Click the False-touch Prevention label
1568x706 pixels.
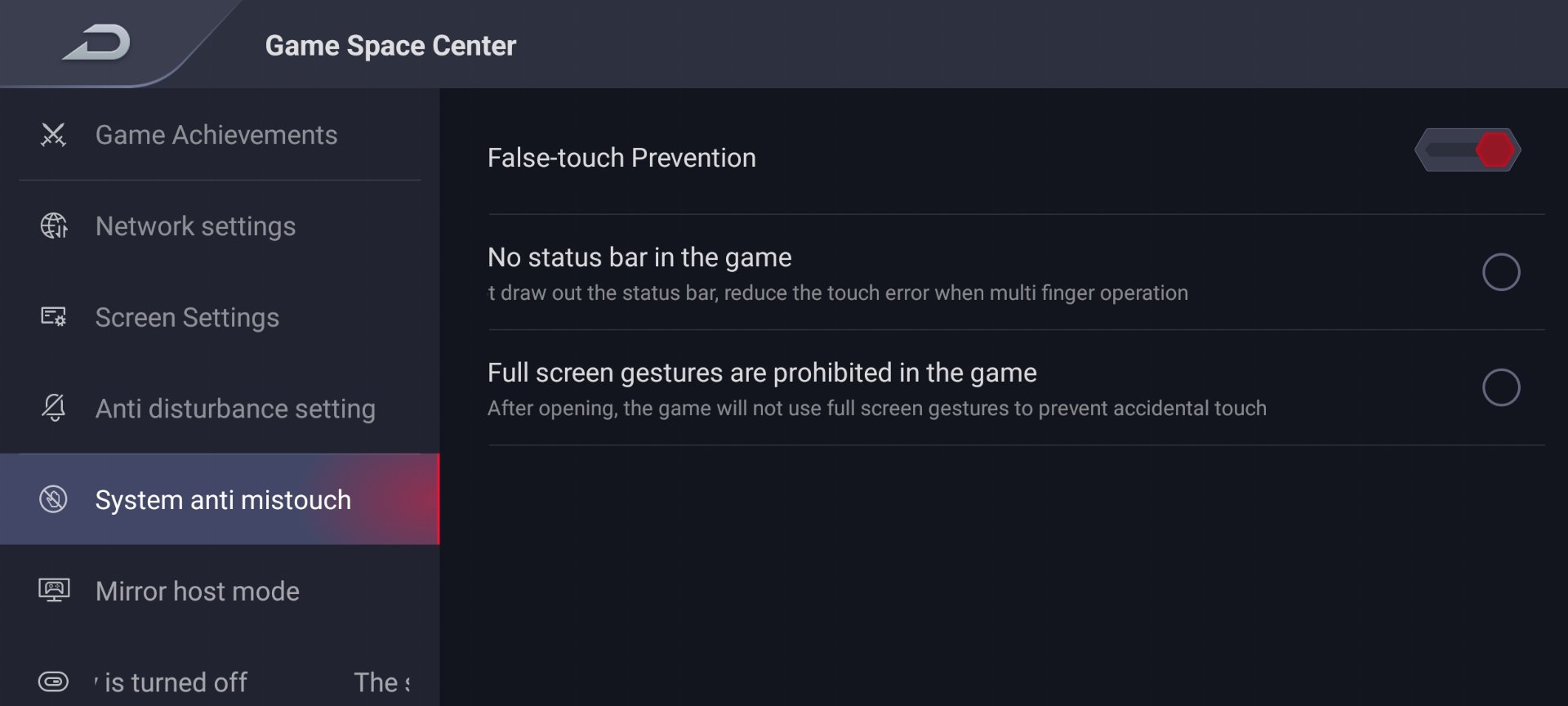tap(621, 158)
